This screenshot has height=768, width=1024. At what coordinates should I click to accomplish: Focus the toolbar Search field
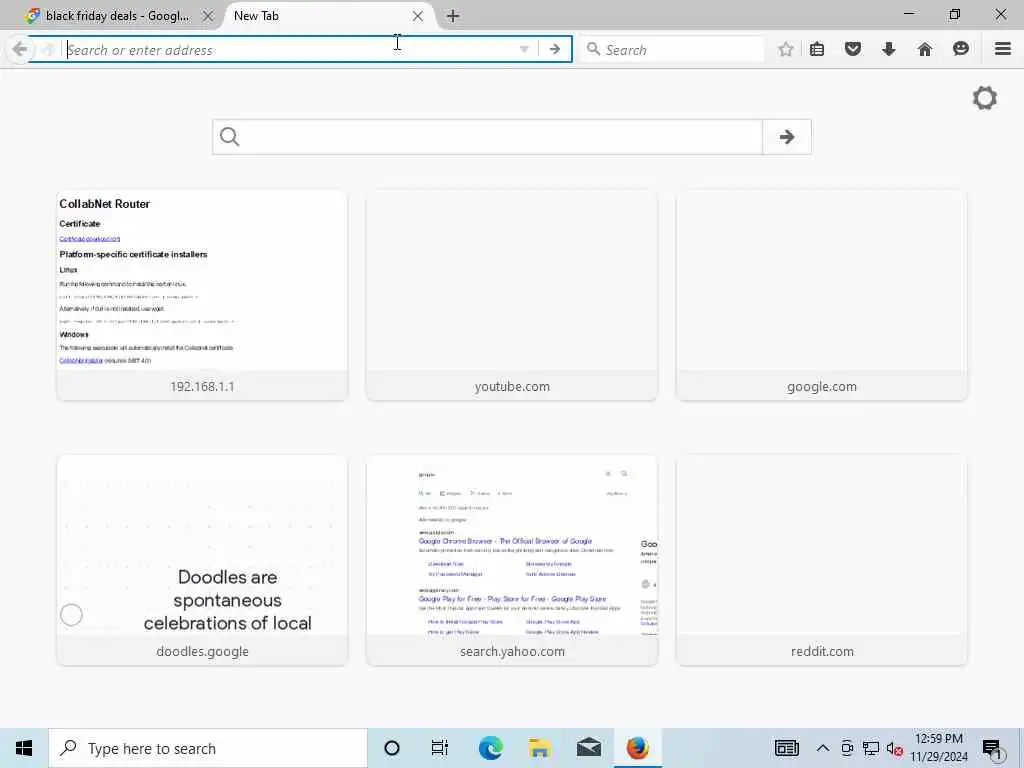(x=673, y=50)
